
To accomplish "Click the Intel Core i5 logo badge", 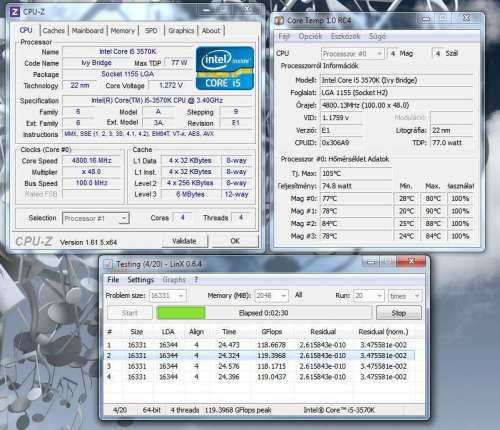I will [225, 68].
